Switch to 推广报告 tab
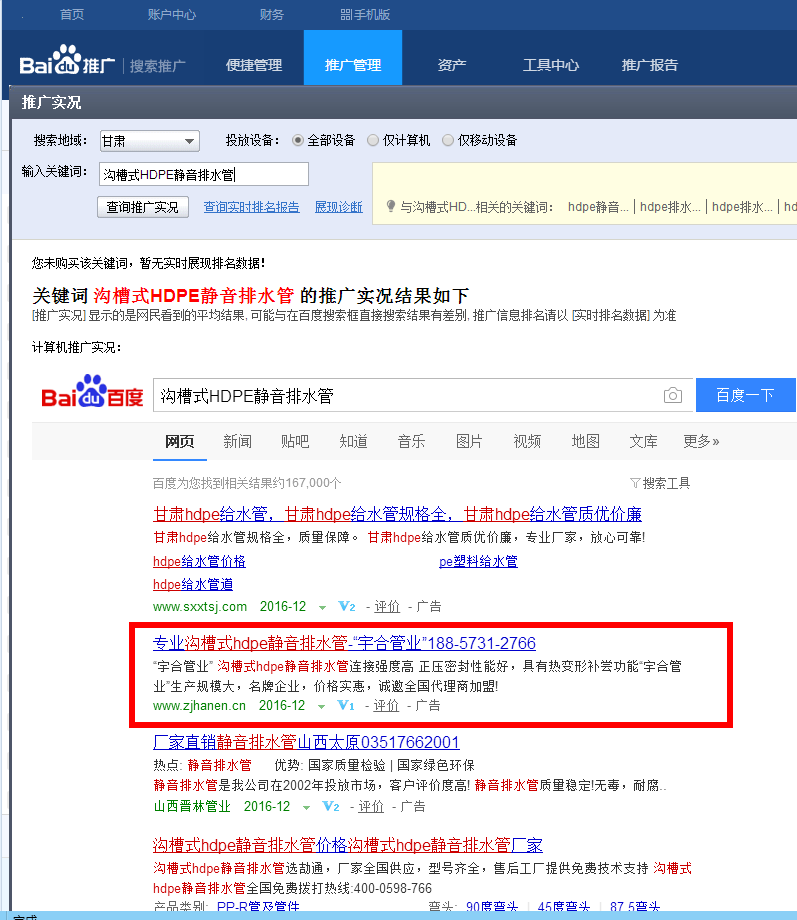 click(x=650, y=65)
